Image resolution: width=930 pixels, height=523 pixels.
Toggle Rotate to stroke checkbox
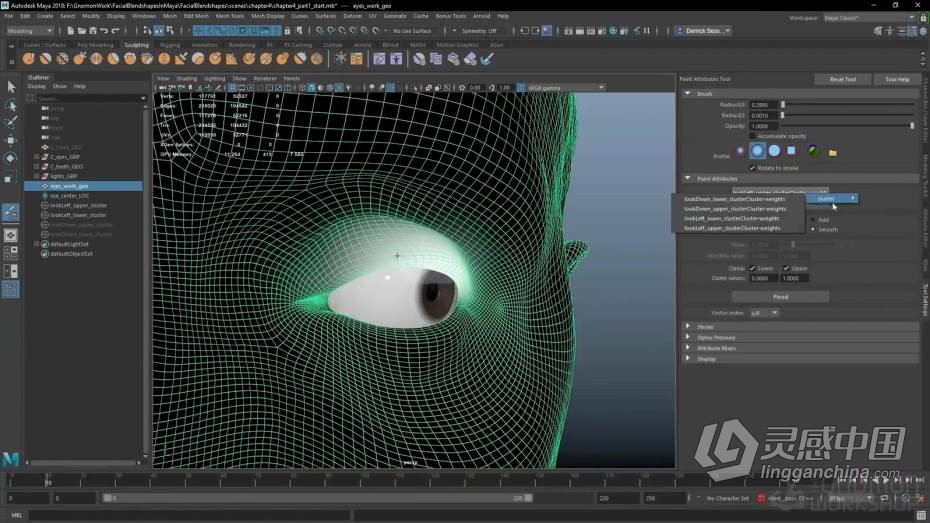pos(753,168)
